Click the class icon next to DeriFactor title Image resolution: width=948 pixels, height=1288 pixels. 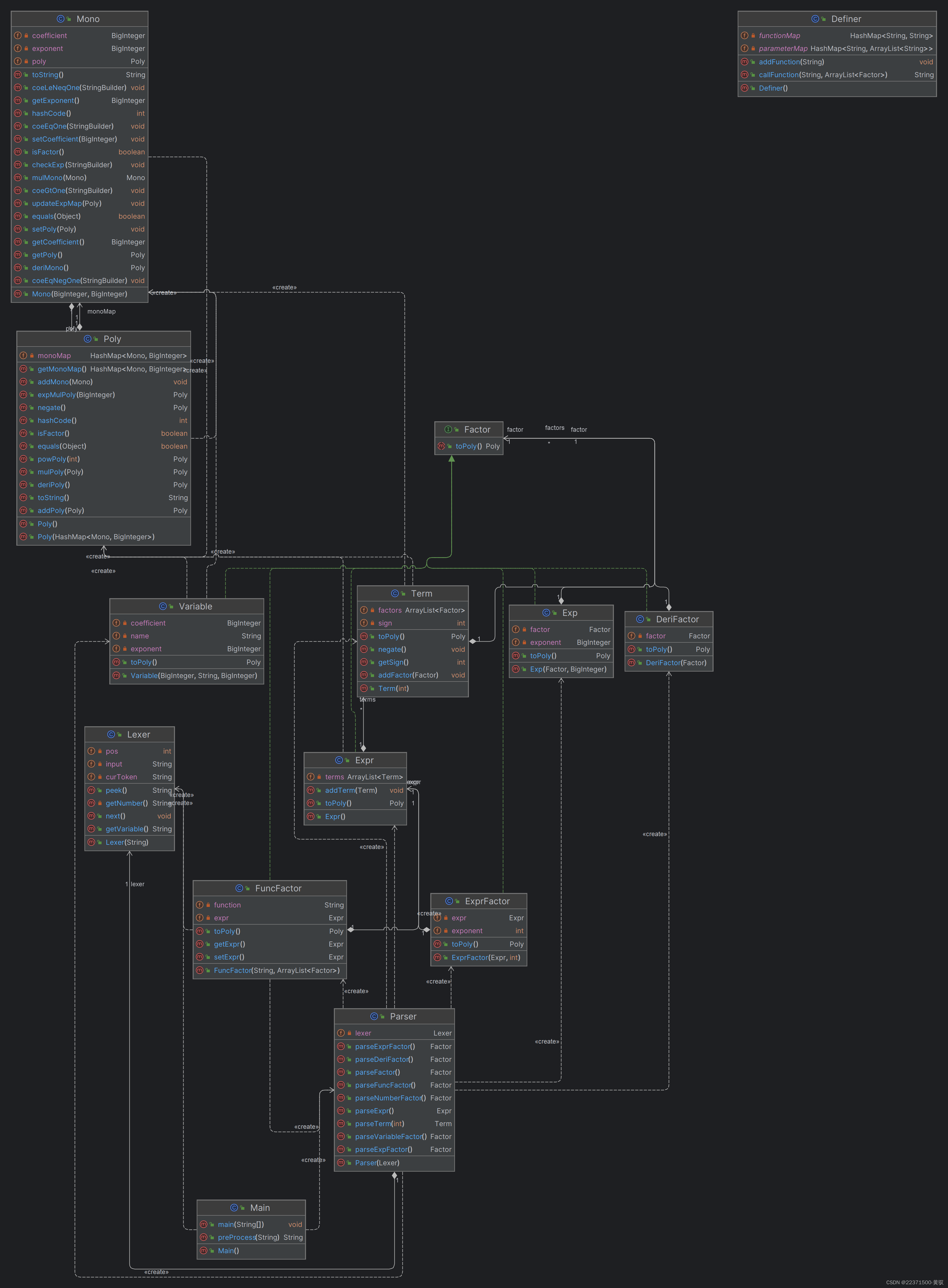pos(640,619)
